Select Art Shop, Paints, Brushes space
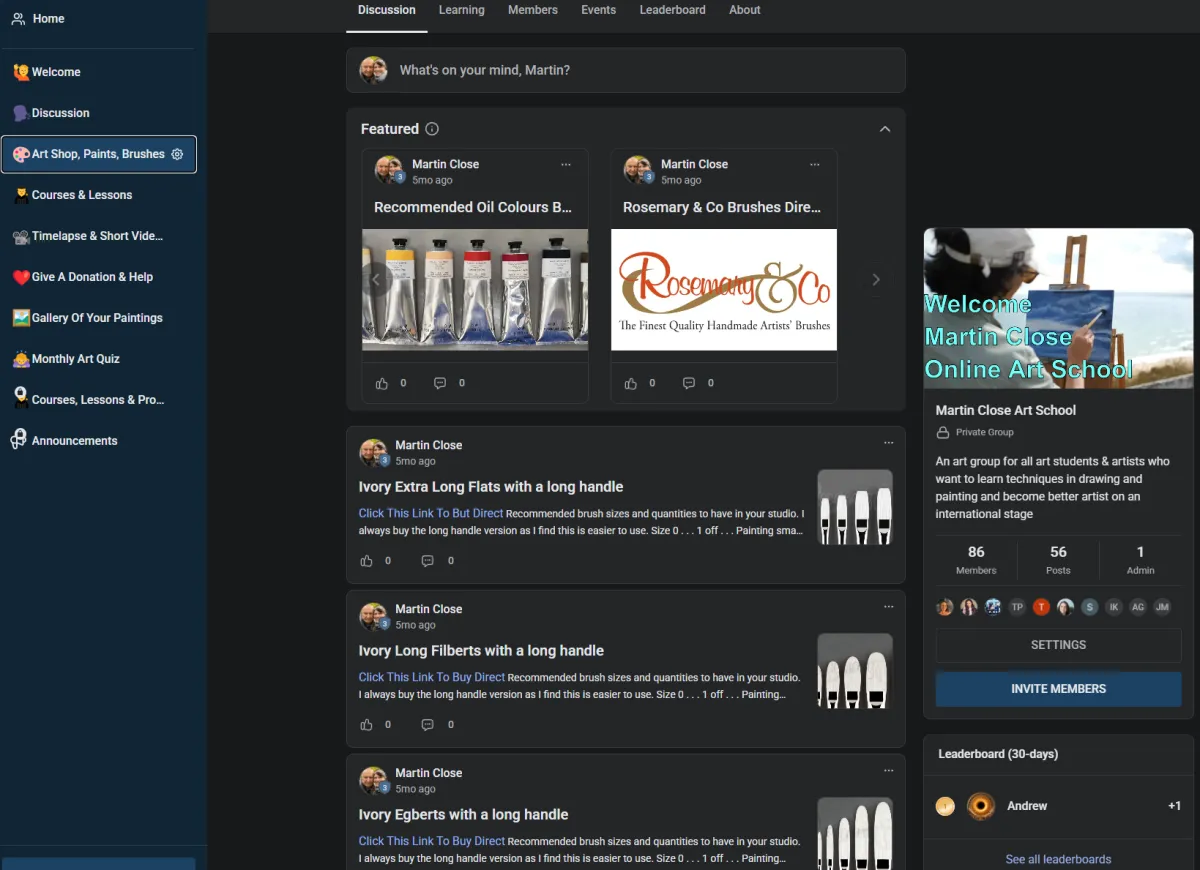 98,154
